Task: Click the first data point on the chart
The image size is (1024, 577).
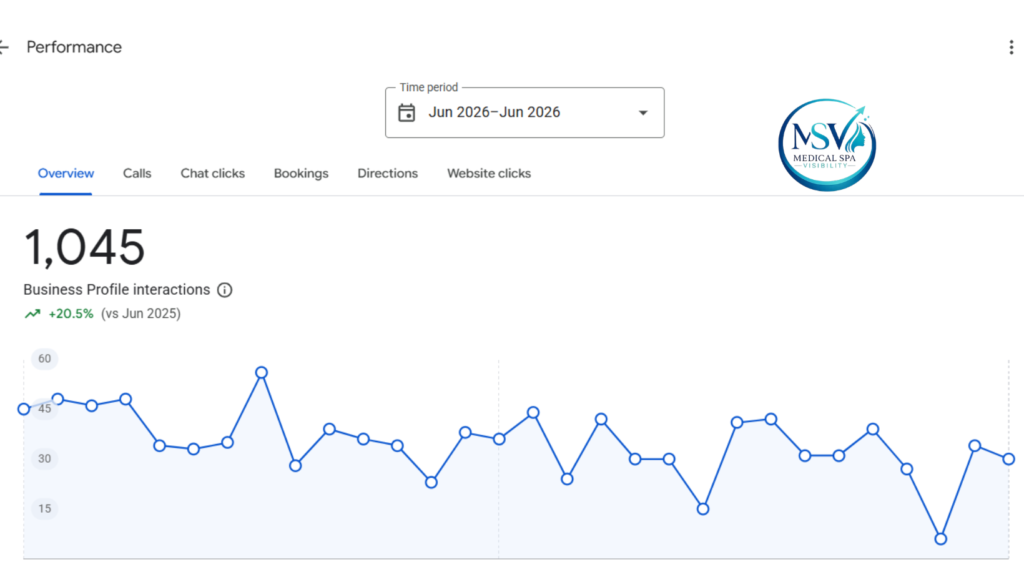Action: 24,409
